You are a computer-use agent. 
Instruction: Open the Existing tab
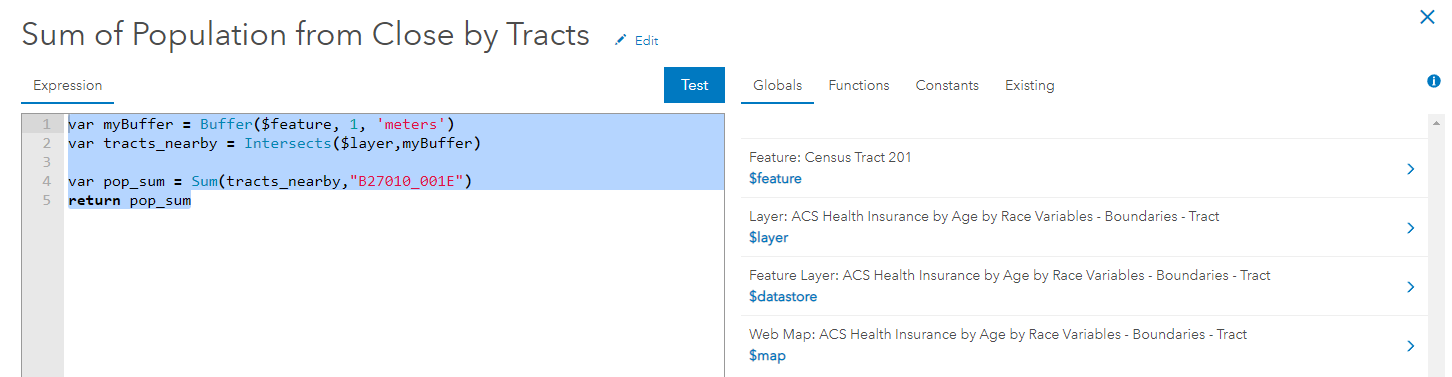click(1030, 86)
